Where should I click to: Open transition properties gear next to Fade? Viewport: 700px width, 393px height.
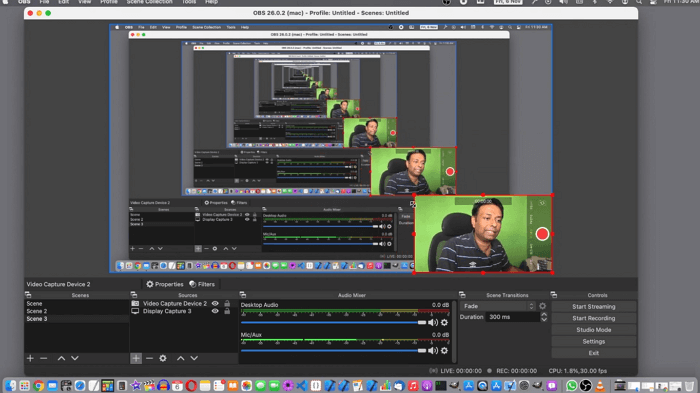(542, 306)
